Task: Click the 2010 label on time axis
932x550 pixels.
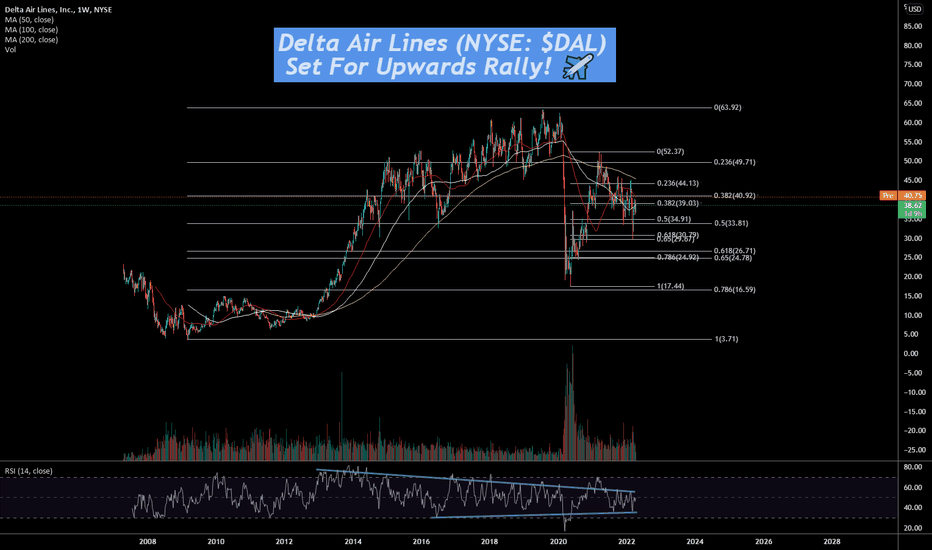Action: 216,542
